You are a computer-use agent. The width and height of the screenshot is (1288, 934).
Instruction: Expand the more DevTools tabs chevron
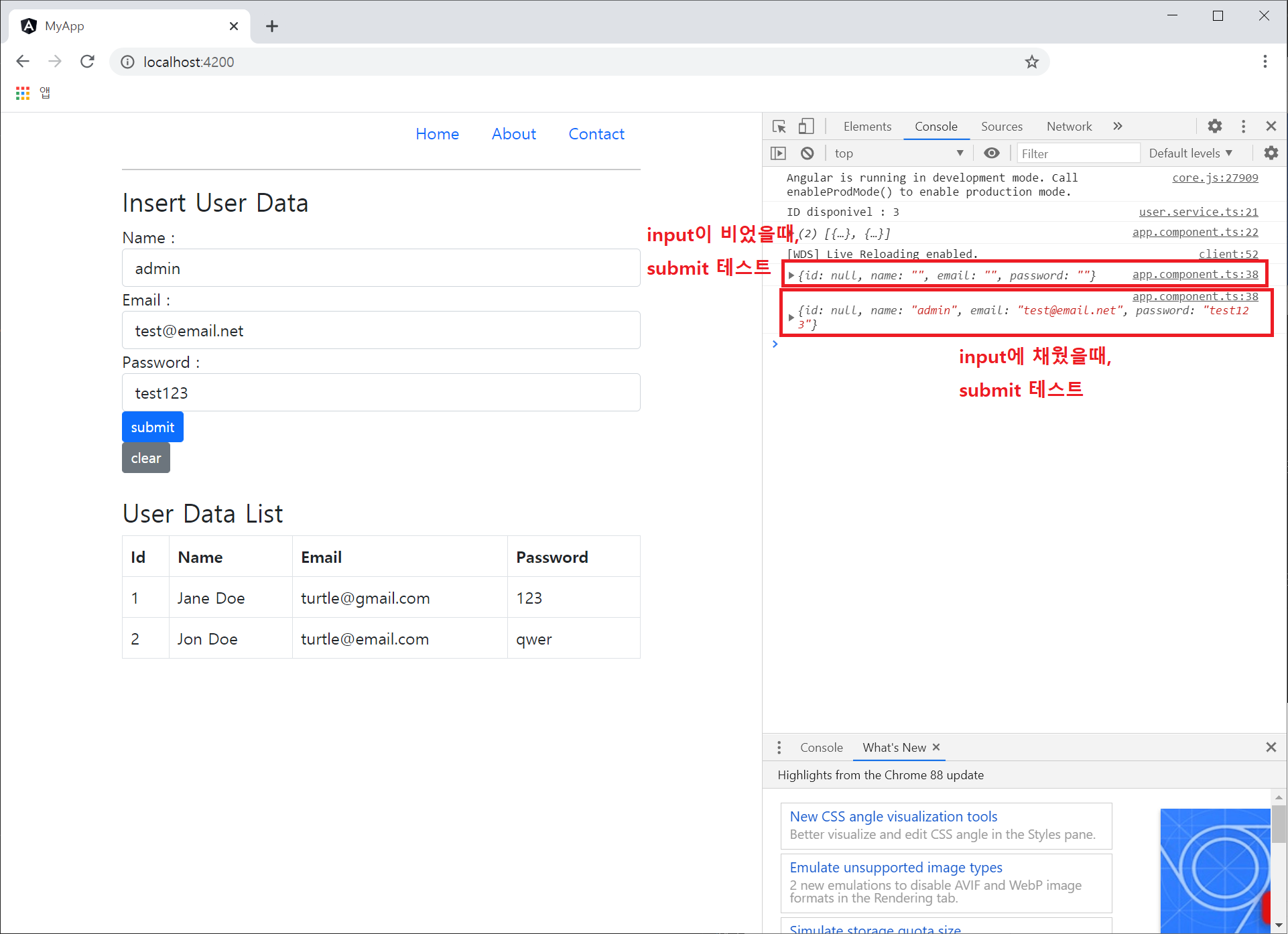(x=1118, y=126)
